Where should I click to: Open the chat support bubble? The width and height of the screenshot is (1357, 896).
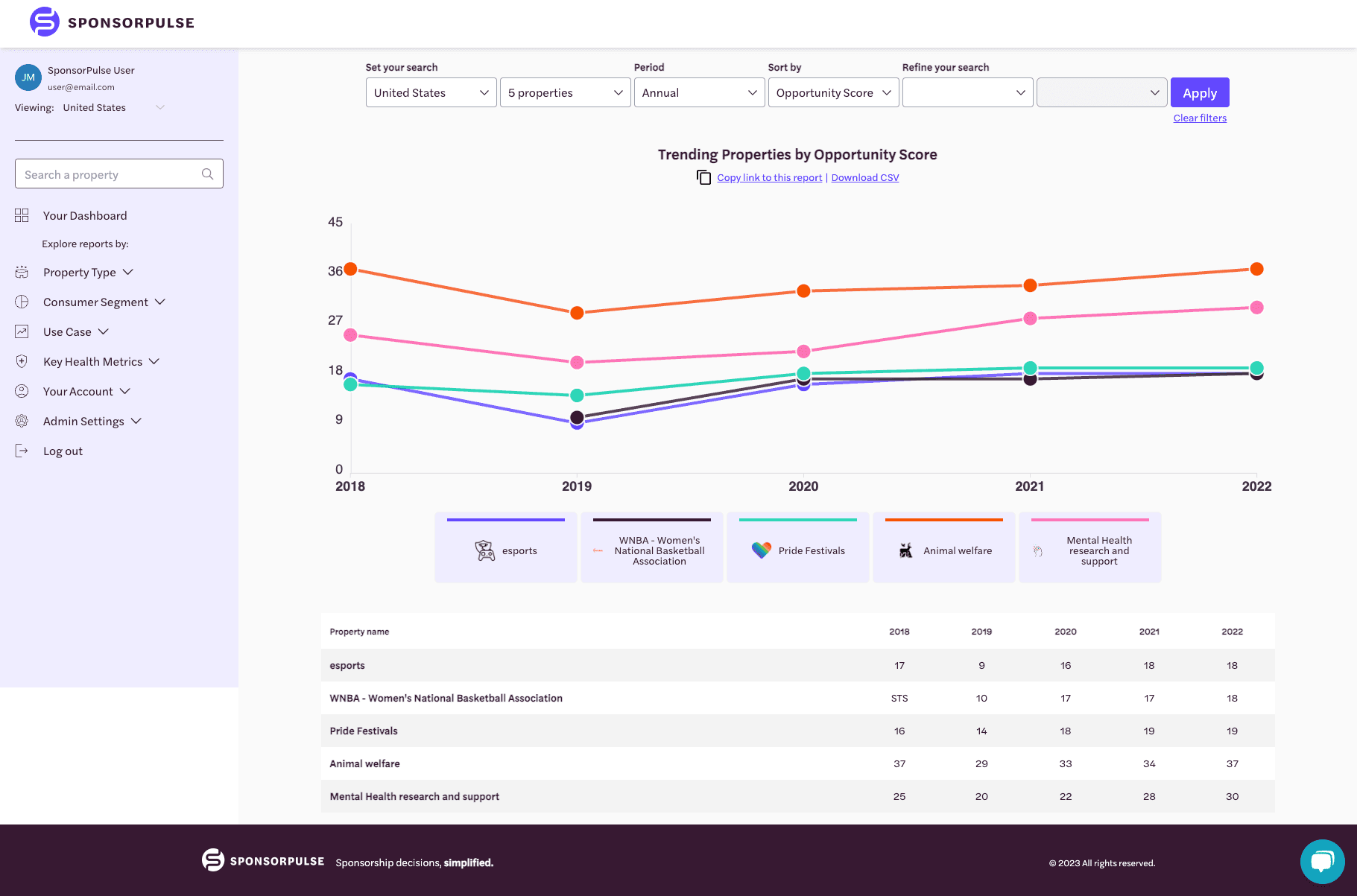click(1322, 862)
